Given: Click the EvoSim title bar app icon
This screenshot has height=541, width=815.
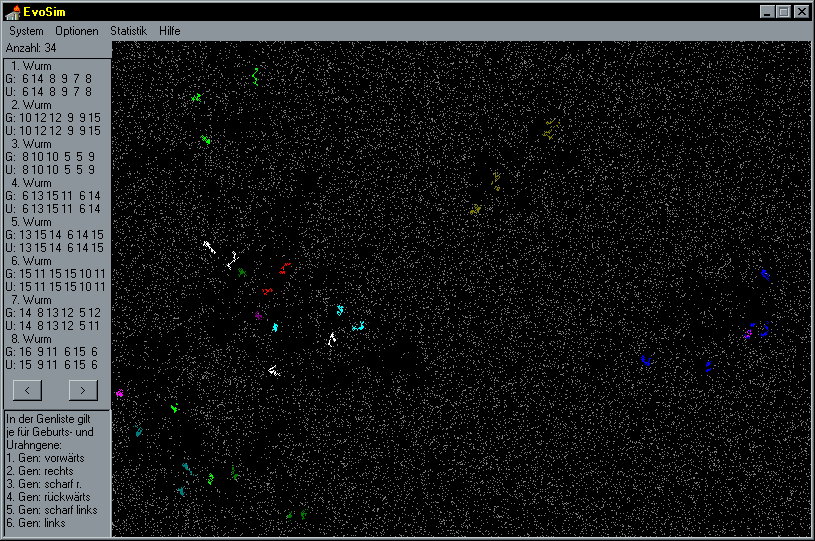Looking at the screenshot, I should click(12, 11).
